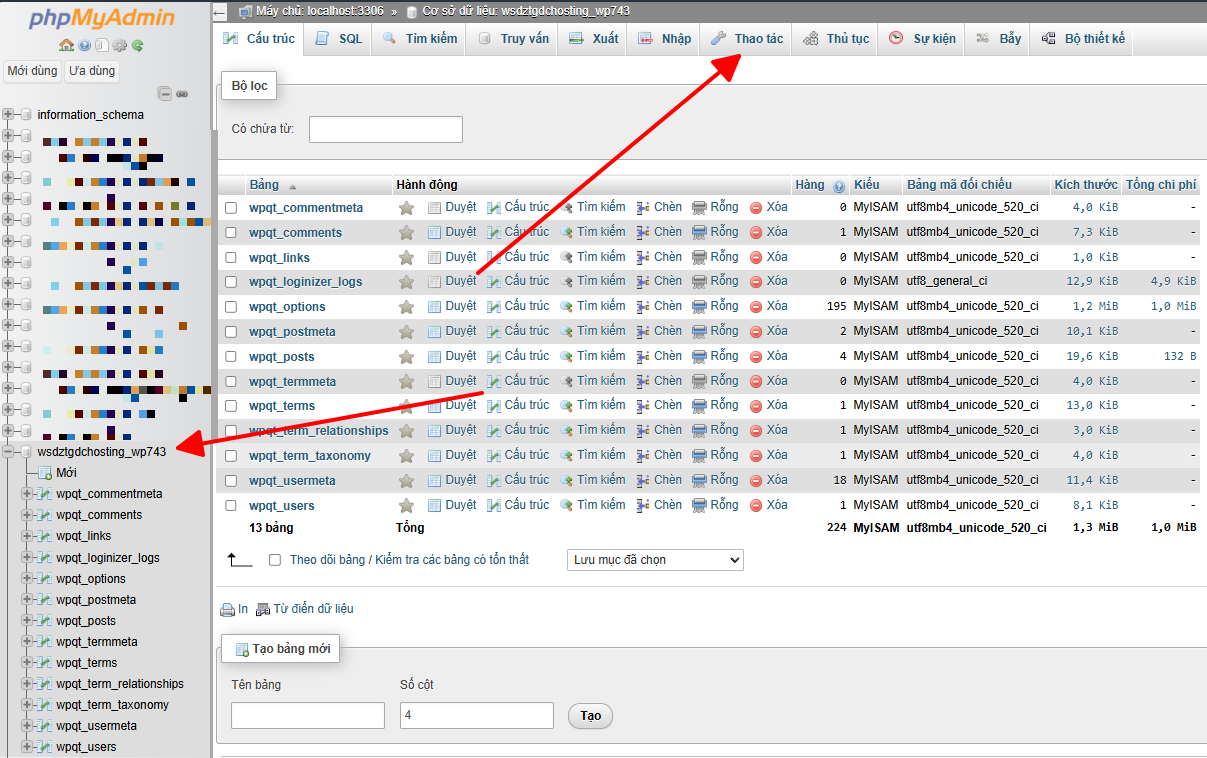Expand the information_schema database node
Viewport: 1207px width, 758px height.
[9, 115]
